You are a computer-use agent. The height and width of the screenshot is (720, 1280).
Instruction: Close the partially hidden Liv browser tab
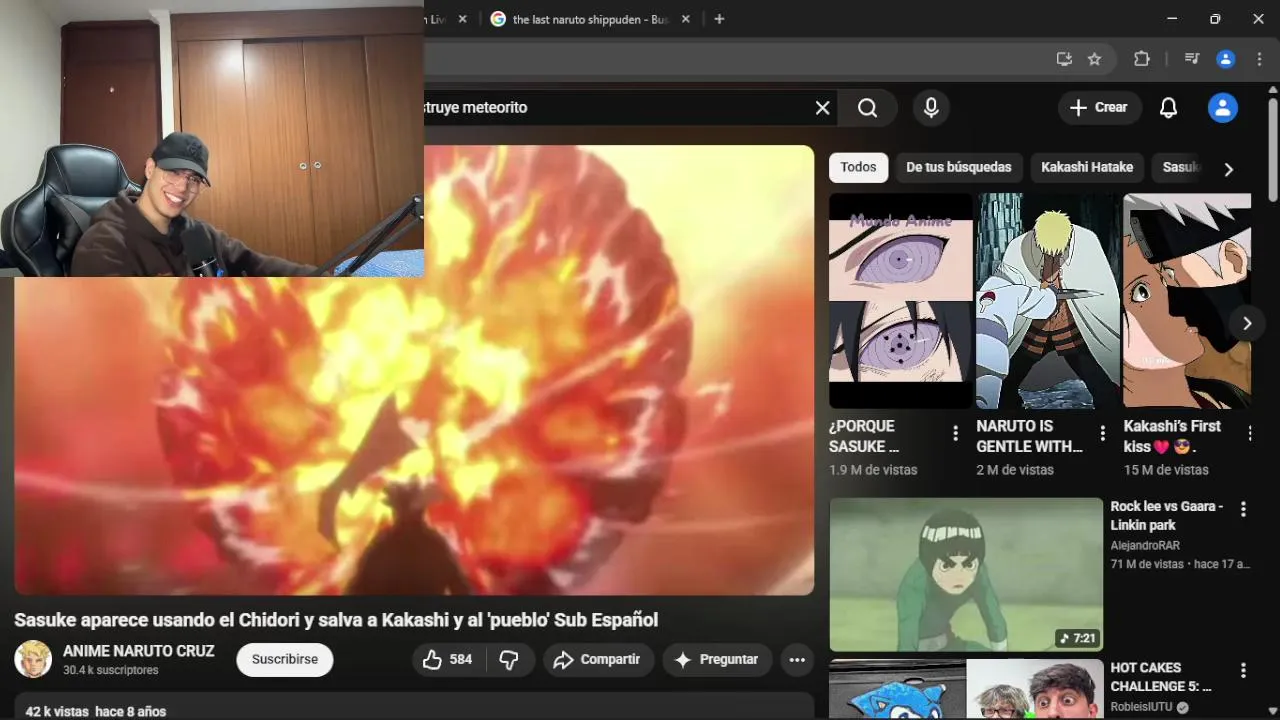click(x=462, y=19)
